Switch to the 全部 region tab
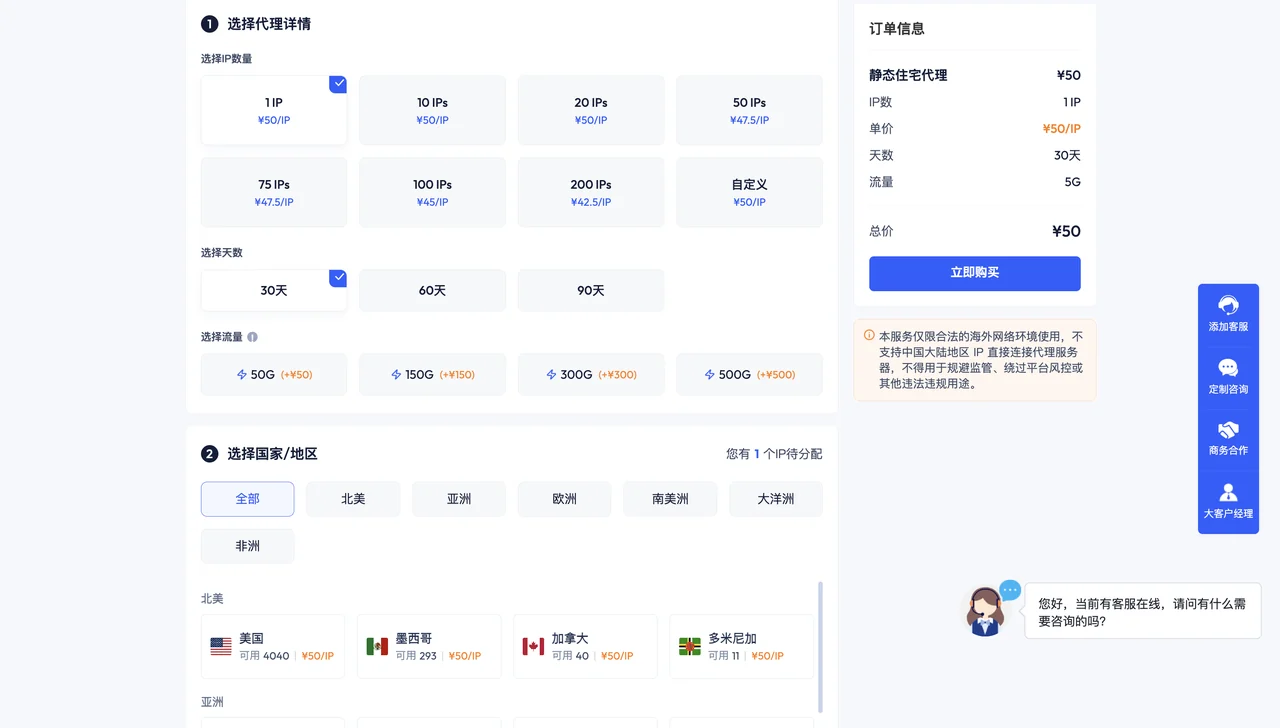 tap(247, 499)
